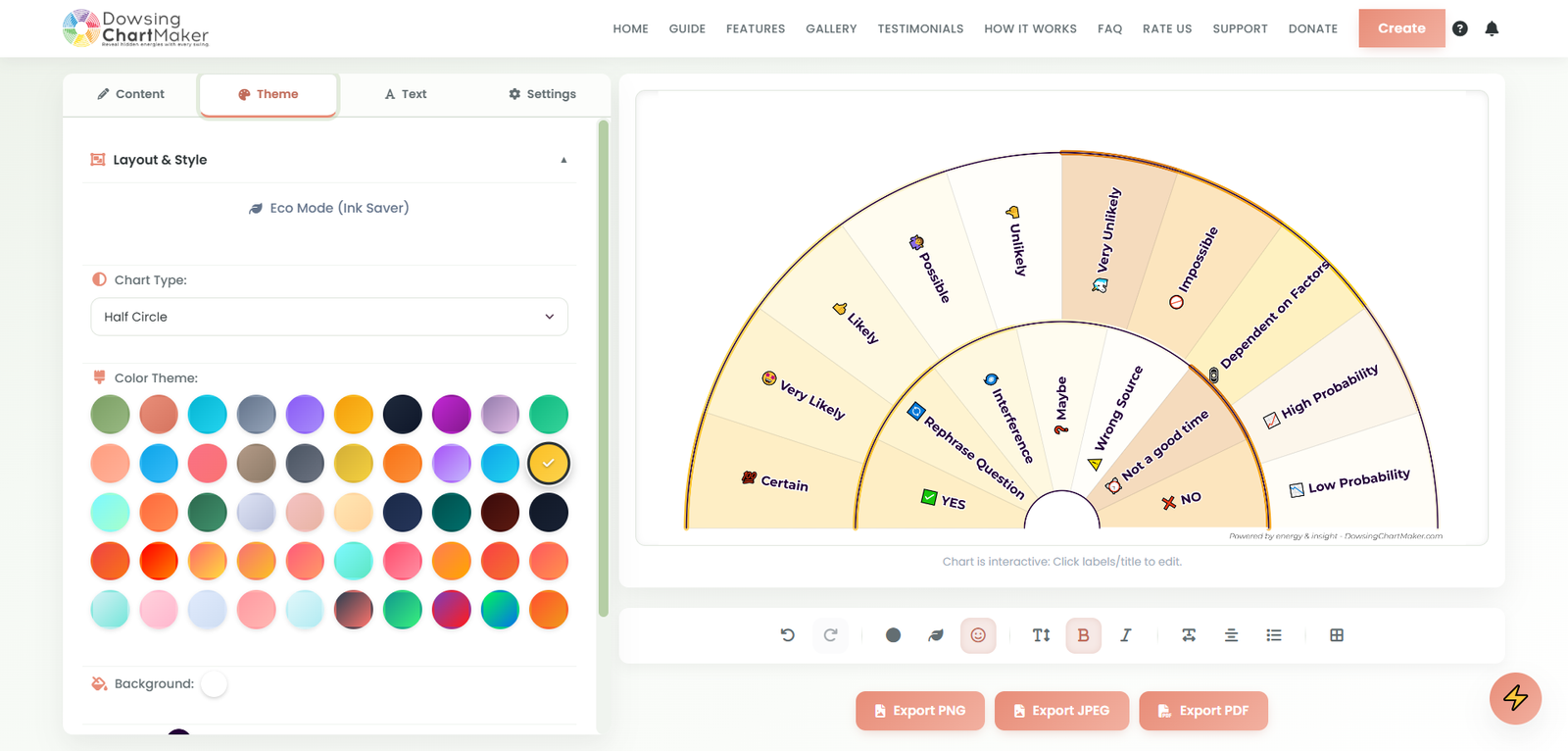Click the left panel vertical scrollbar
1568x751 pixels.
[x=603, y=368]
